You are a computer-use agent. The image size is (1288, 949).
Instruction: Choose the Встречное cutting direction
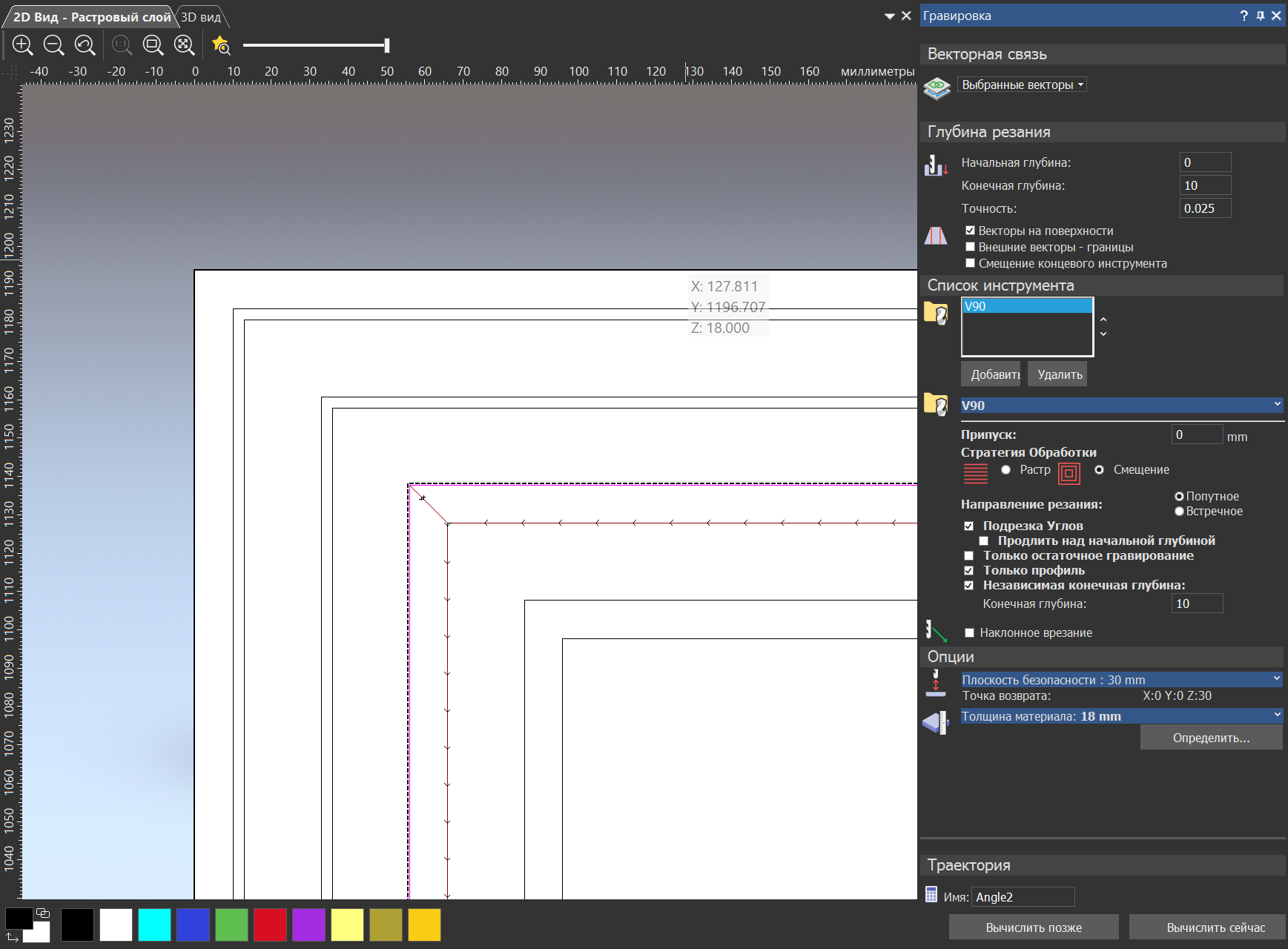click(1179, 512)
